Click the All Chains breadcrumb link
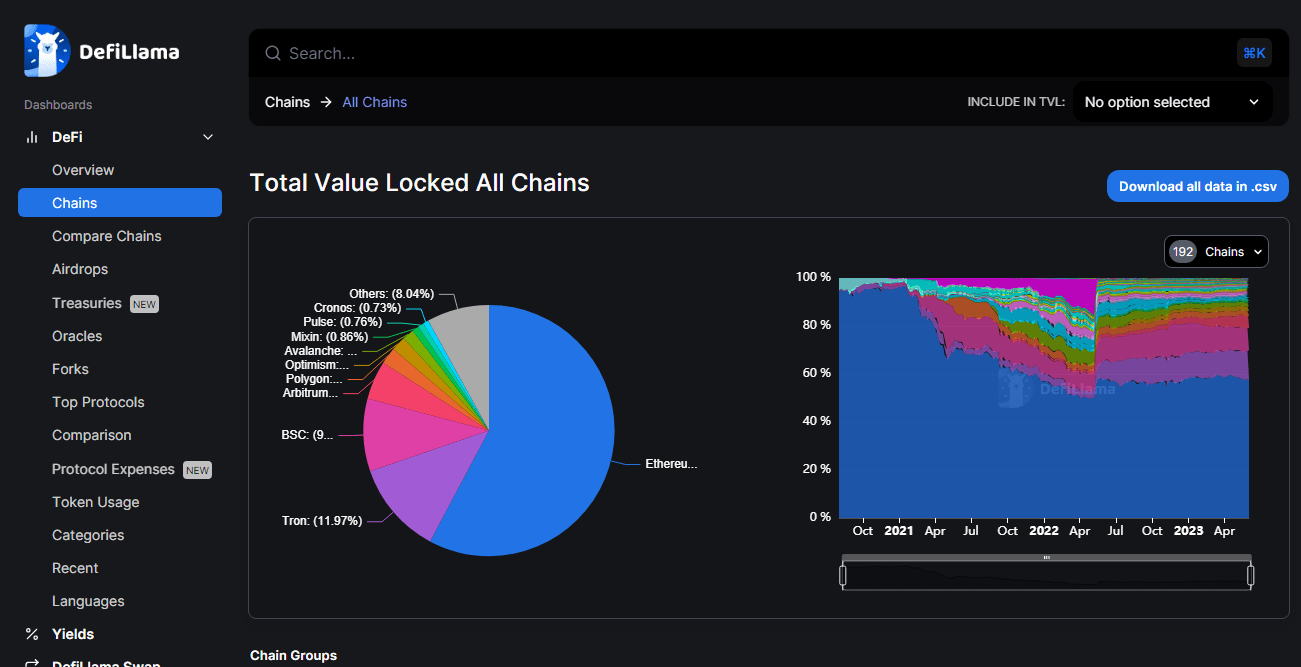This screenshot has width=1301, height=667. [375, 102]
